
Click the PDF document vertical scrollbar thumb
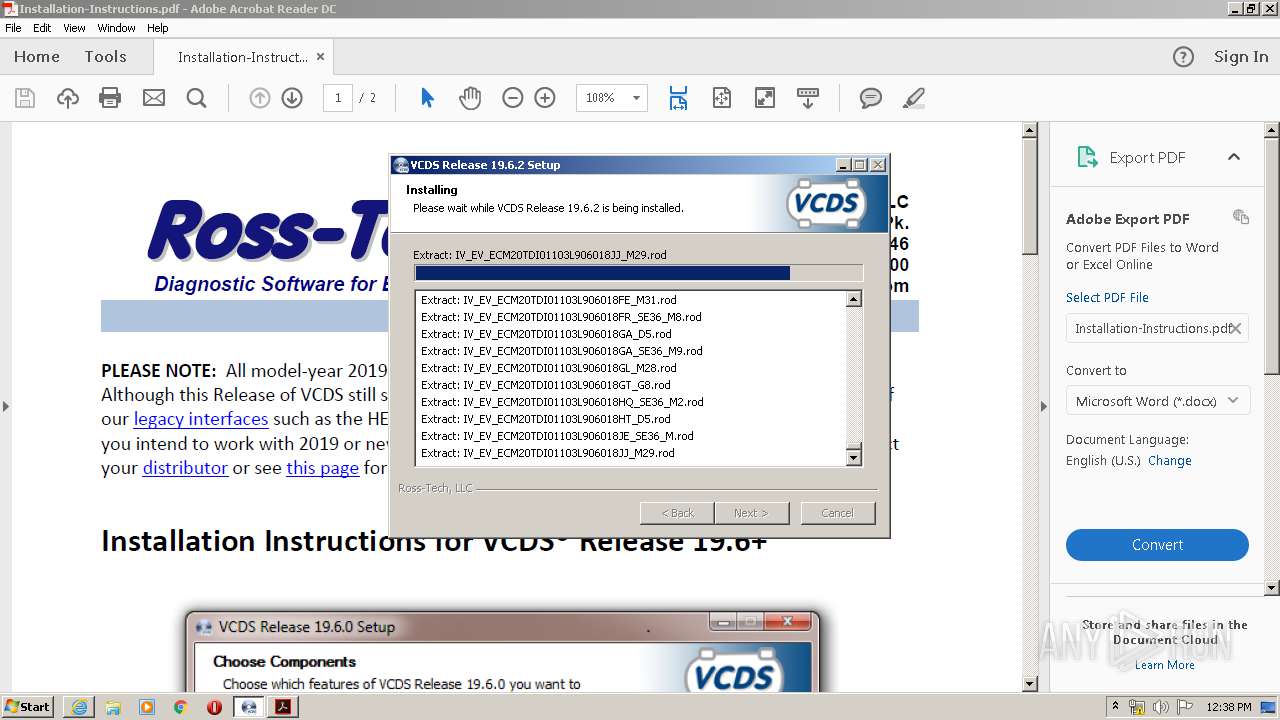(1030, 198)
